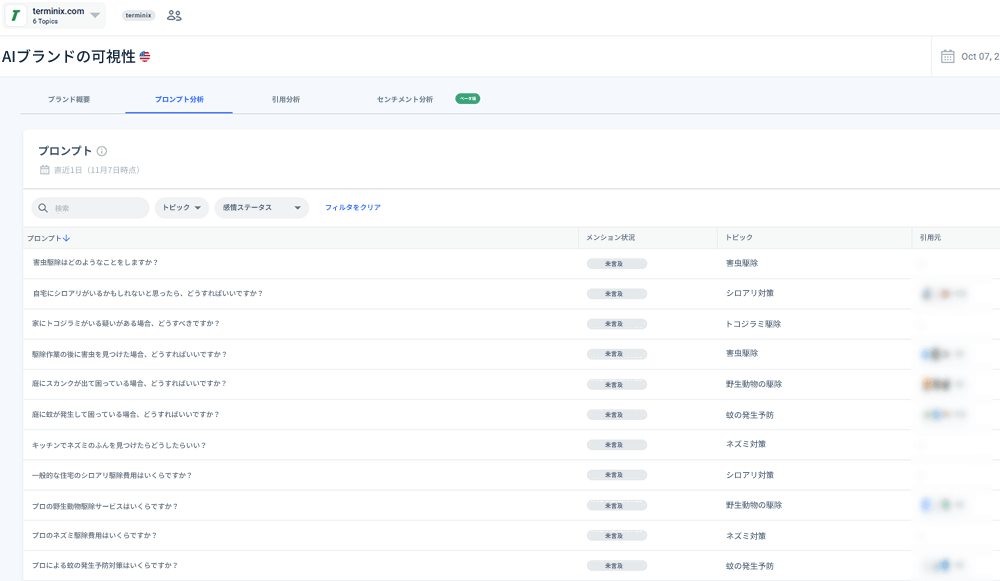Screen dimensions: 1000x581
Task: Click the Terminix green T logo icon
Action: click(16, 15)
